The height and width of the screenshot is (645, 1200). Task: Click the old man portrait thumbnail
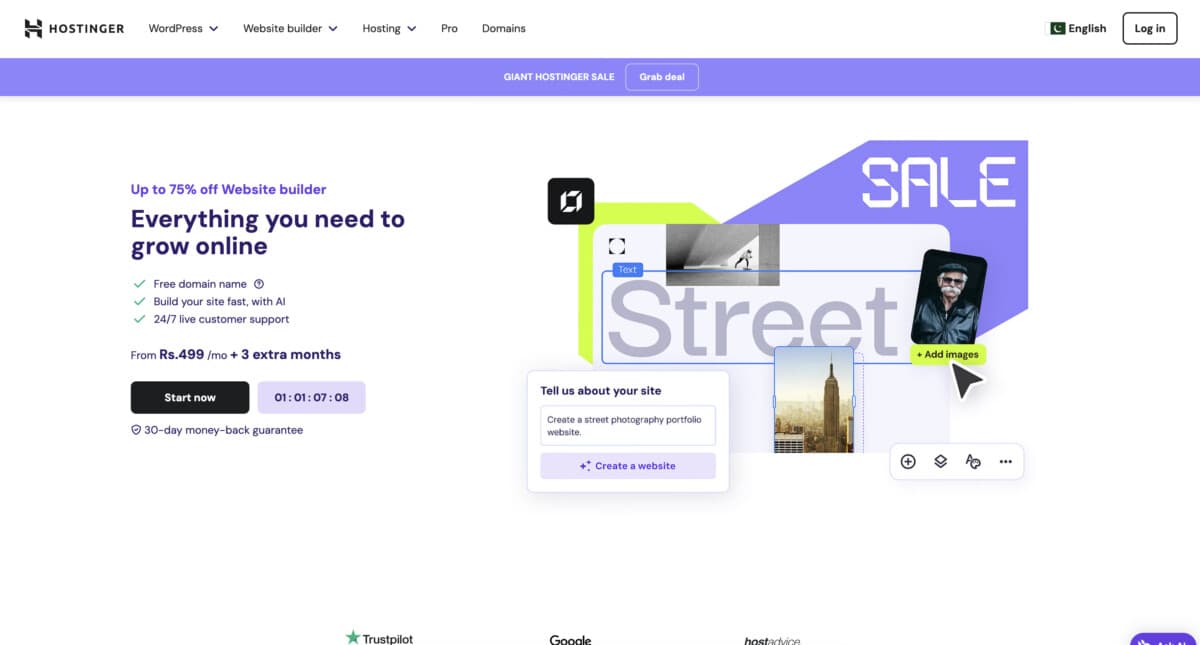point(949,297)
